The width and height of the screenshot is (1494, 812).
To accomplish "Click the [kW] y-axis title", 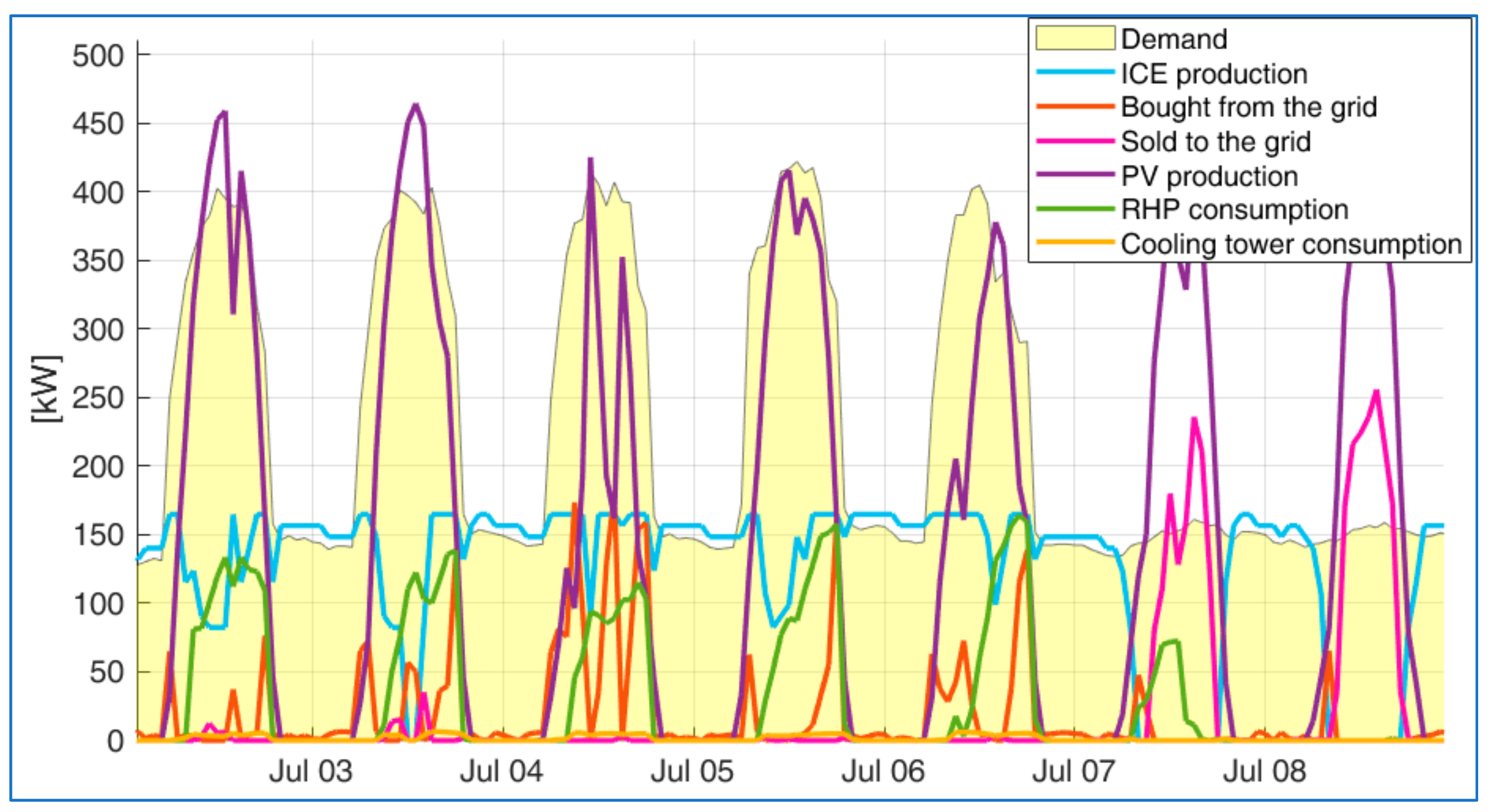I will pyautogui.click(x=46, y=389).
